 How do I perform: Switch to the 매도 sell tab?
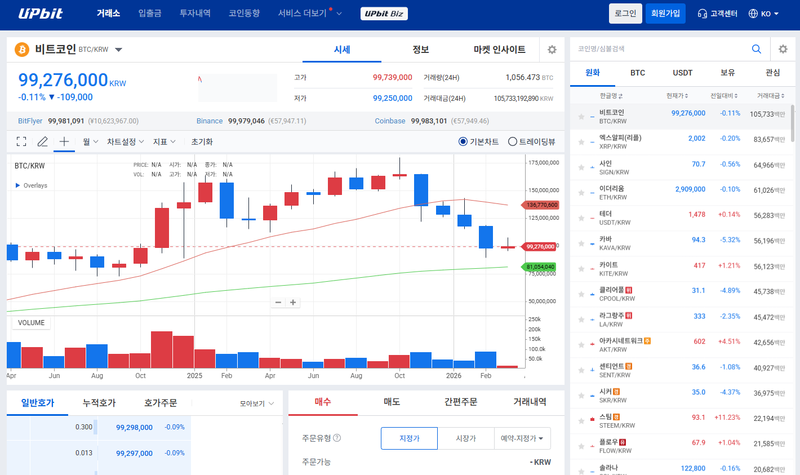pyautogui.click(x=392, y=402)
